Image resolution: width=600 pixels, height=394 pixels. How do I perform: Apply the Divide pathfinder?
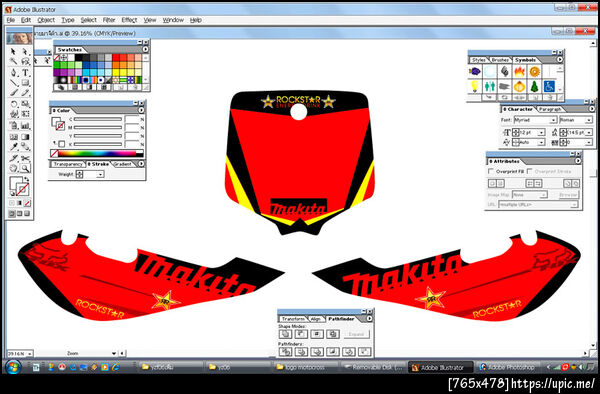click(285, 352)
